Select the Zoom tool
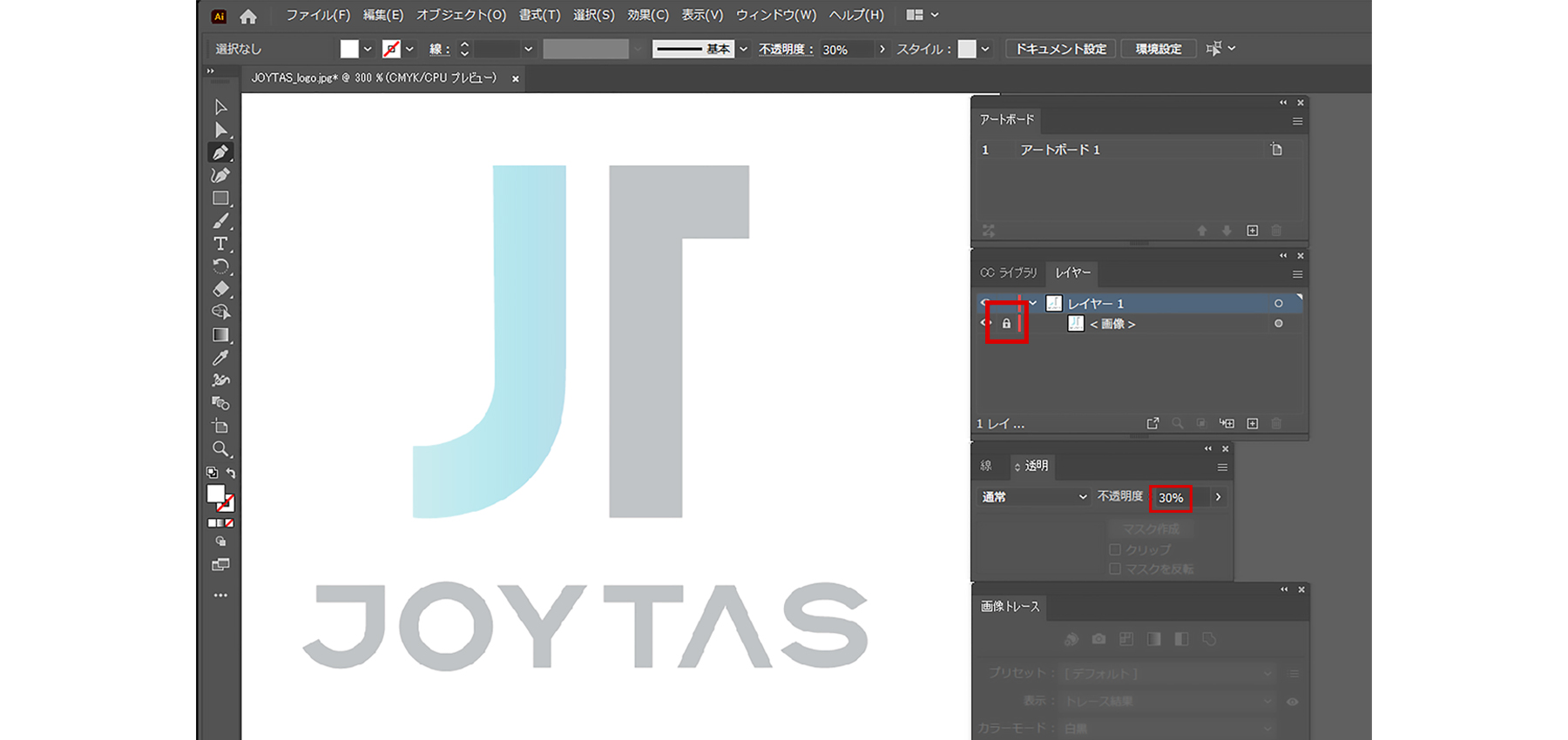The image size is (1568, 740). pos(220,449)
